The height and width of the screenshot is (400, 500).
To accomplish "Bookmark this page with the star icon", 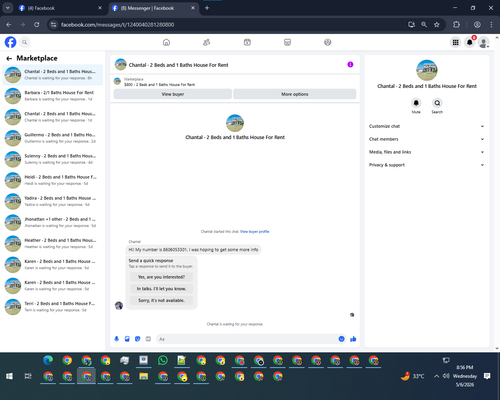I will [x=437, y=25].
